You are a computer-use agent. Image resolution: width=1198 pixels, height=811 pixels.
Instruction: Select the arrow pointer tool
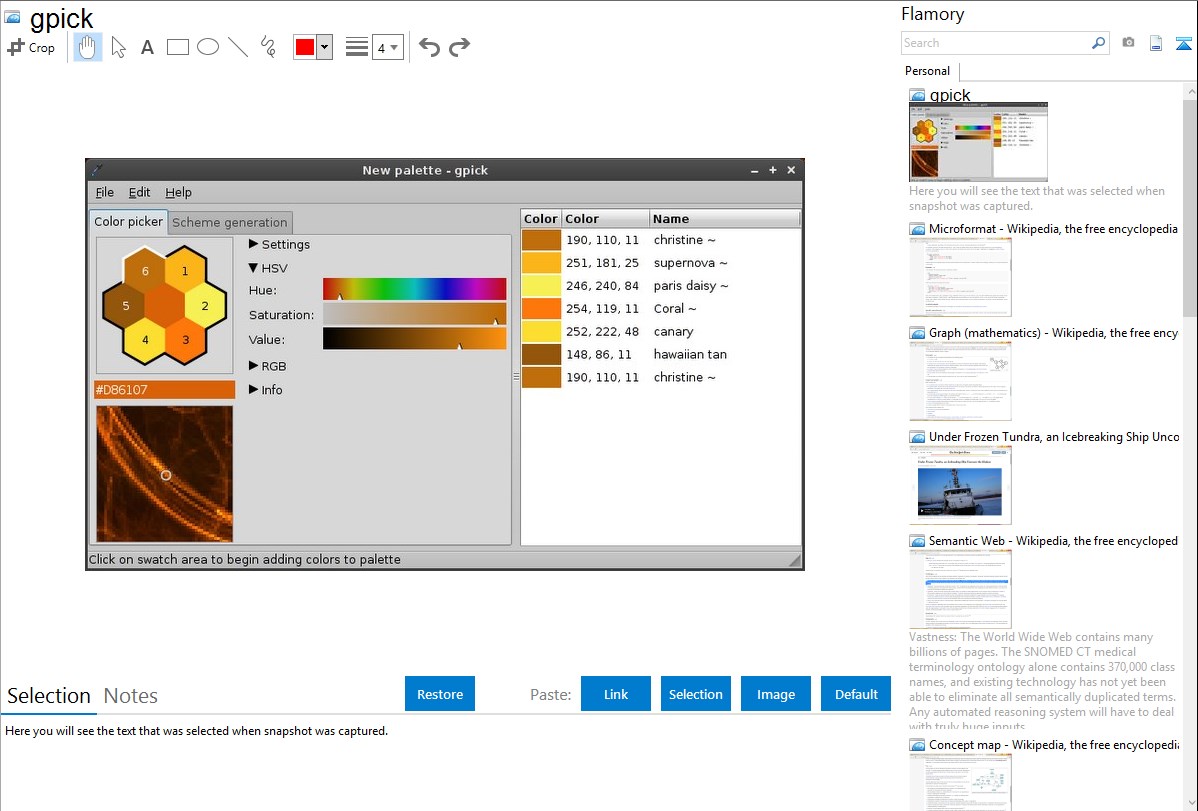point(118,47)
